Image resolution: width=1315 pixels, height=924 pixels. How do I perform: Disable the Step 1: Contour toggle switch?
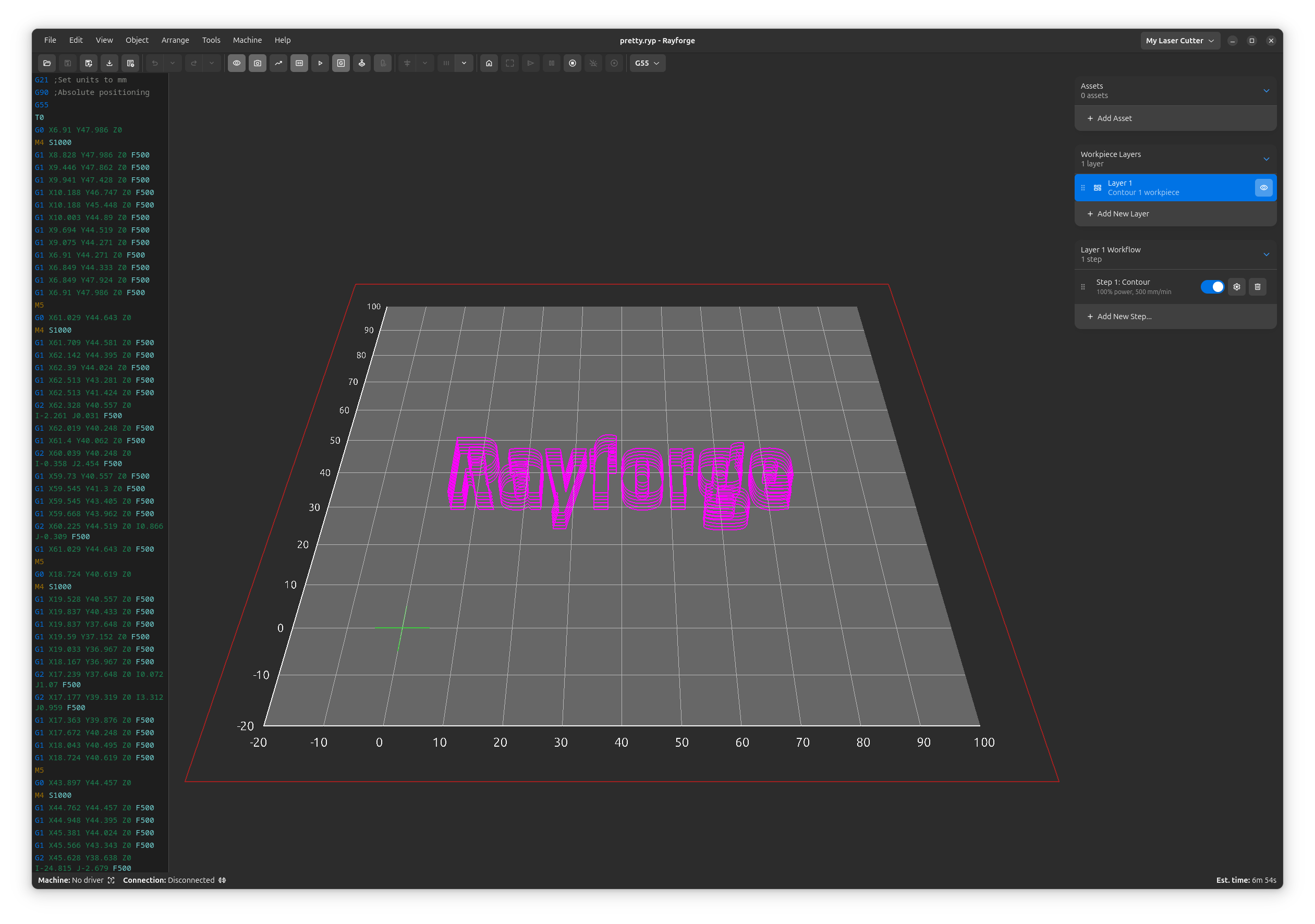click(1212, 286)
